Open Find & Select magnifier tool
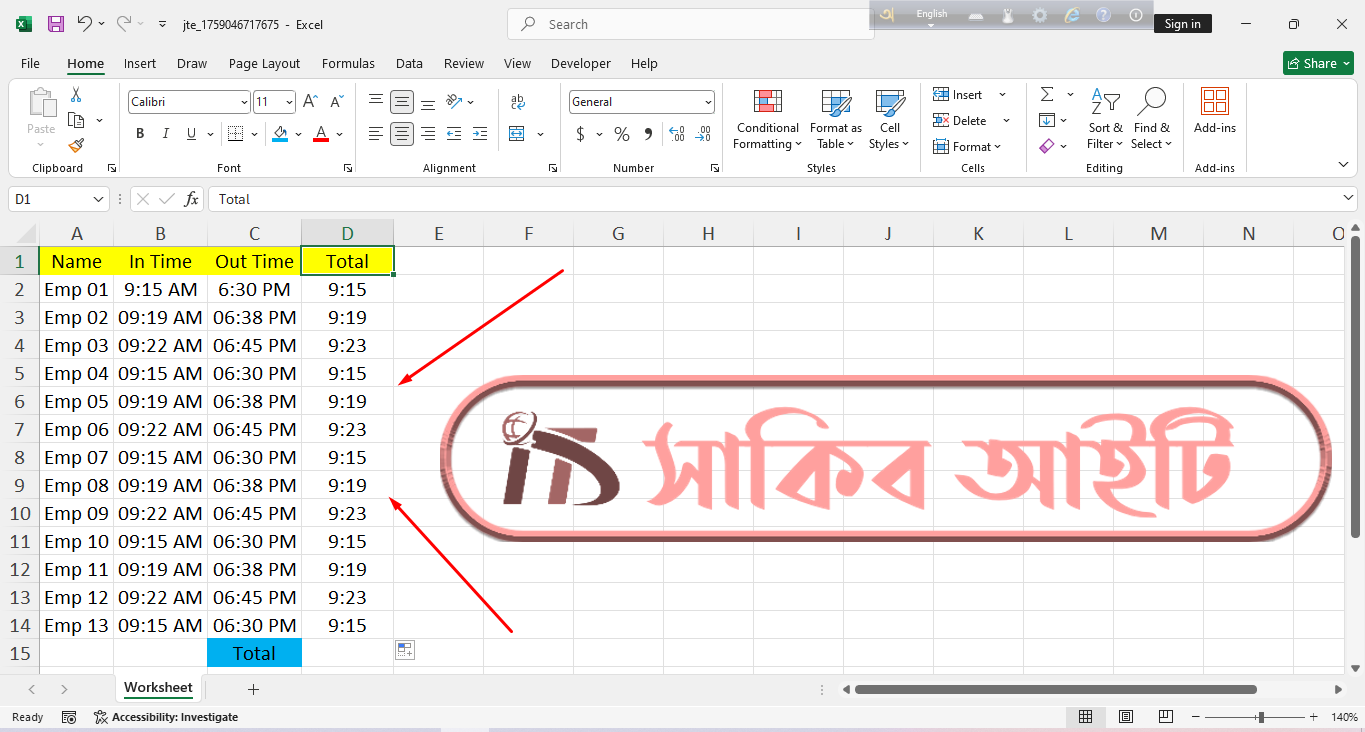 coord(1151,102)
